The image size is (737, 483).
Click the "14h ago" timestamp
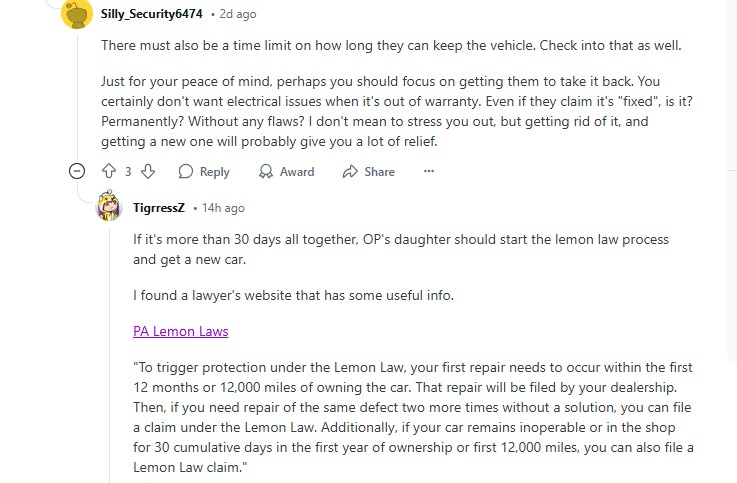223,208
